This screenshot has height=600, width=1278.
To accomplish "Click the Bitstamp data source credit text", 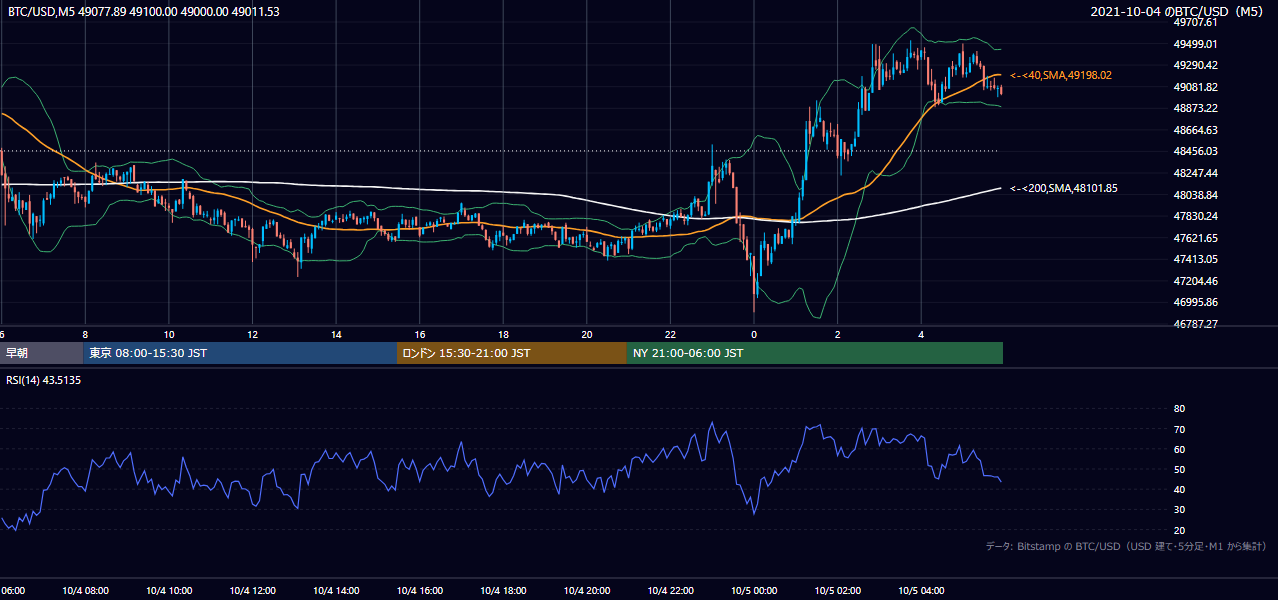I will pyautogui.click(x=1126, y=547).
